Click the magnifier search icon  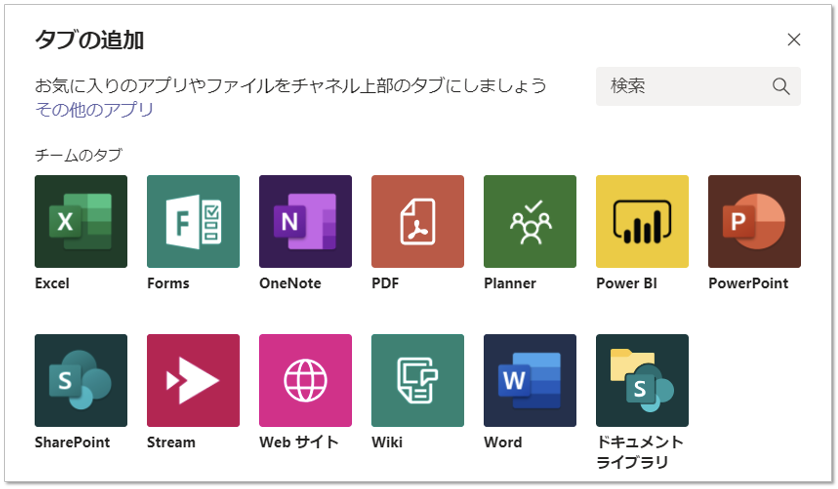pyautogui.click(x=781, y=86)
